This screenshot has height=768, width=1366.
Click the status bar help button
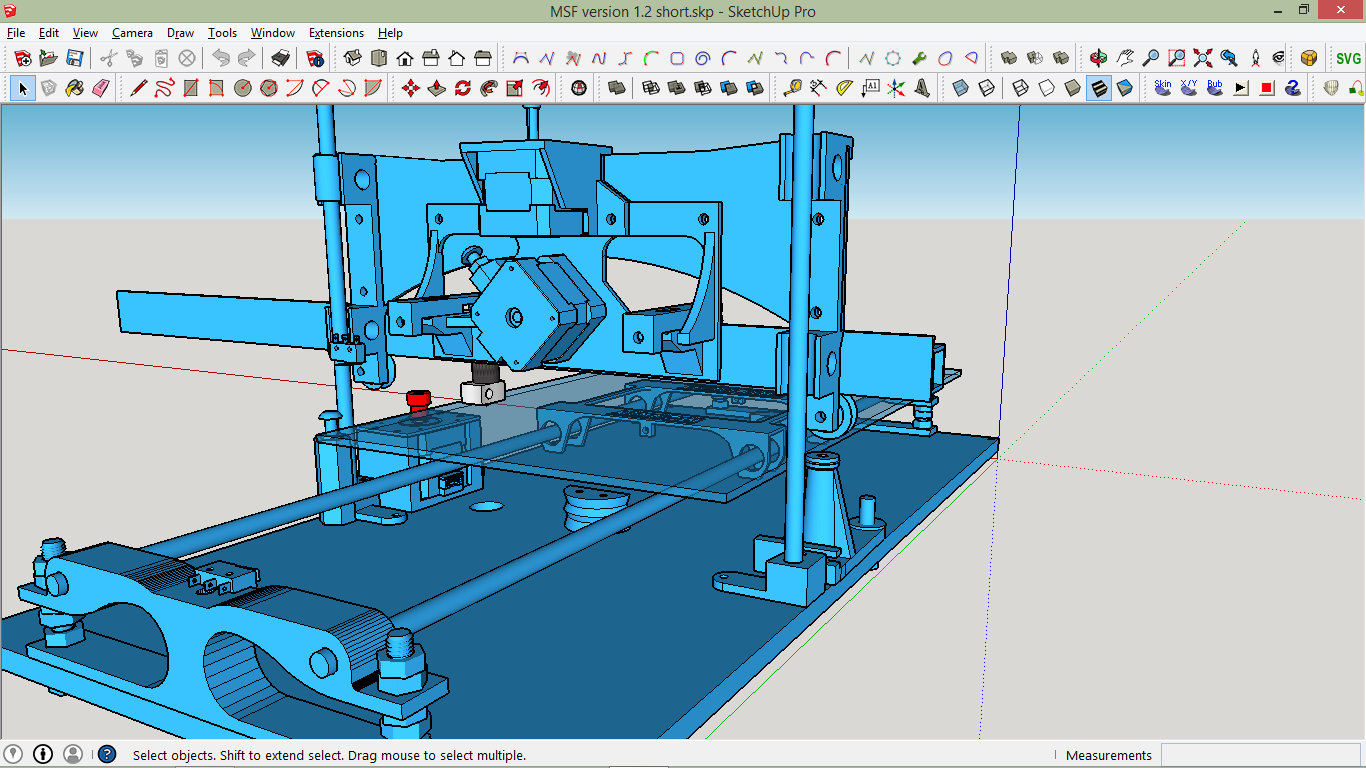point(105,755)
